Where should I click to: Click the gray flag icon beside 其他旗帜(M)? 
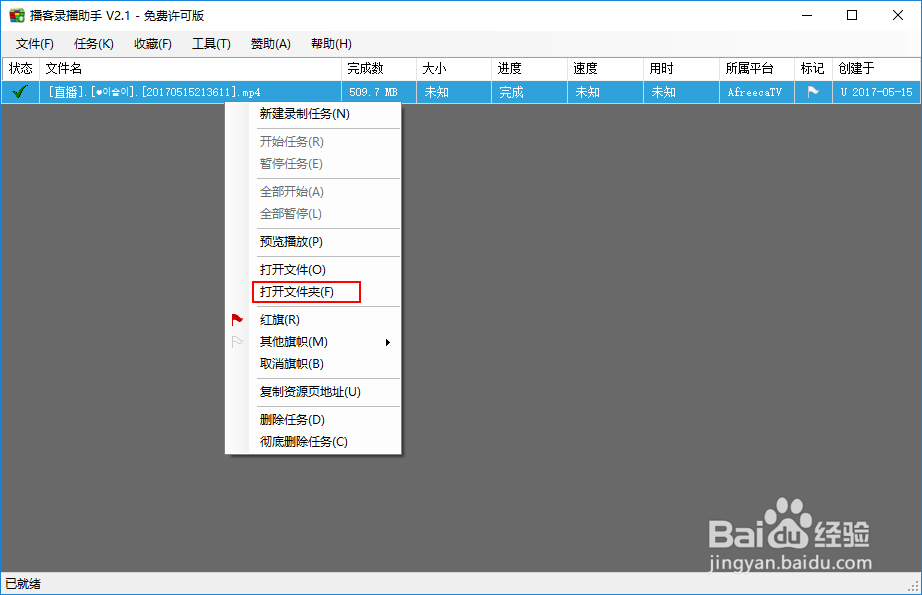[238, 341]
